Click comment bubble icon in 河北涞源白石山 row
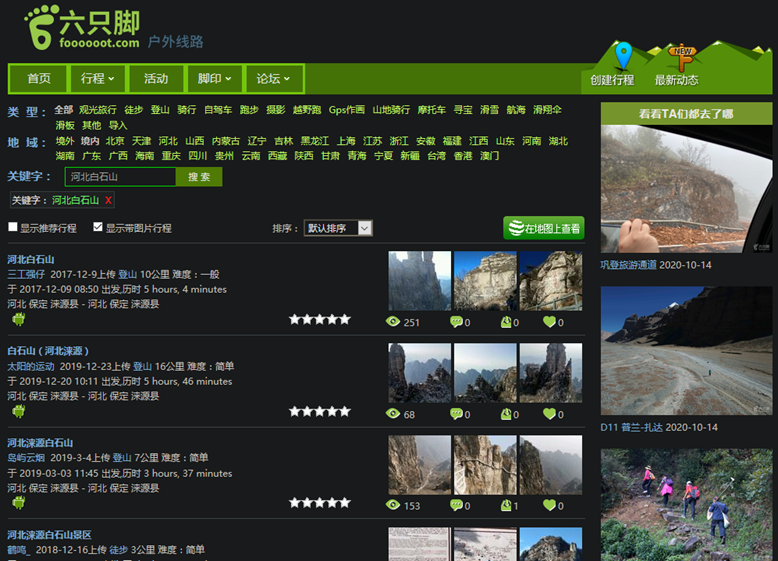The height and width of the screenshot is (561, 778). pos(456,505)
